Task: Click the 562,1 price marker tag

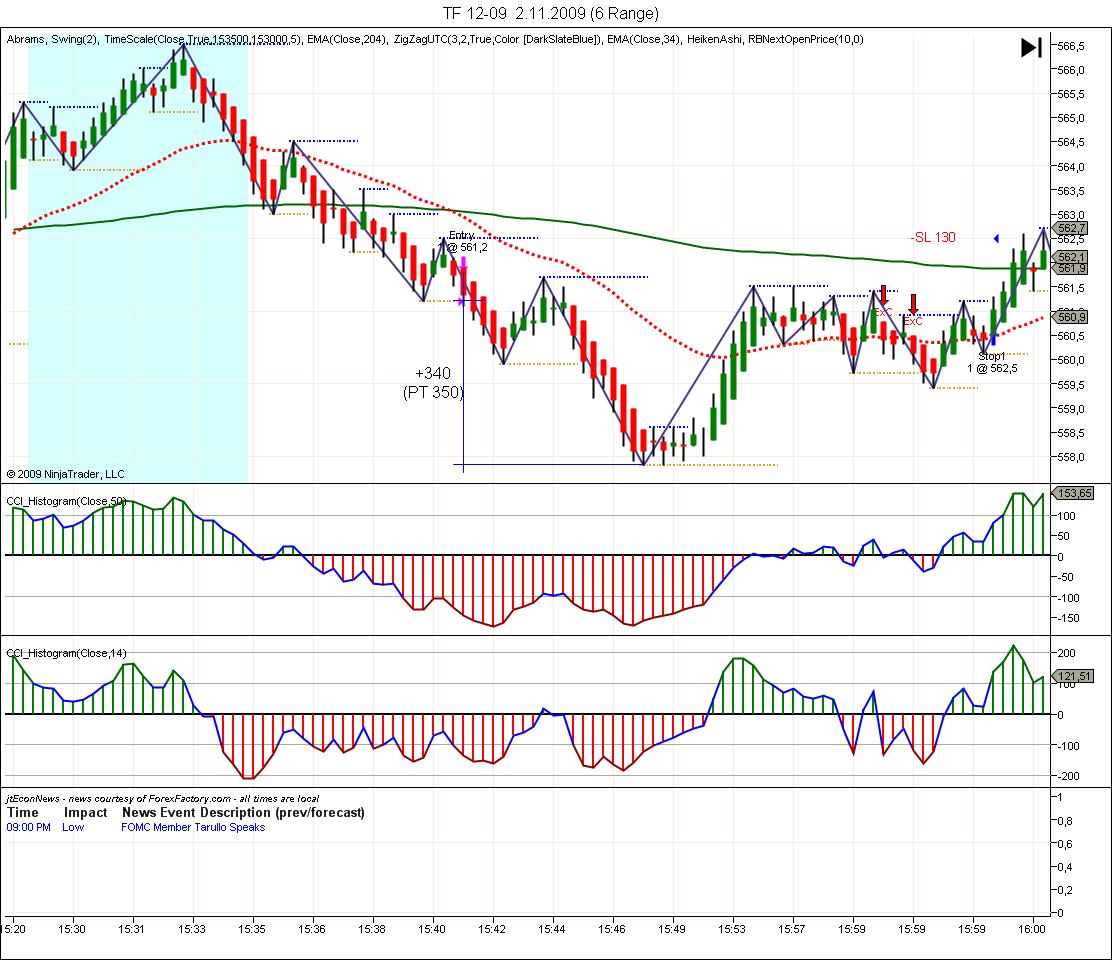Action: pos(1071,257)
